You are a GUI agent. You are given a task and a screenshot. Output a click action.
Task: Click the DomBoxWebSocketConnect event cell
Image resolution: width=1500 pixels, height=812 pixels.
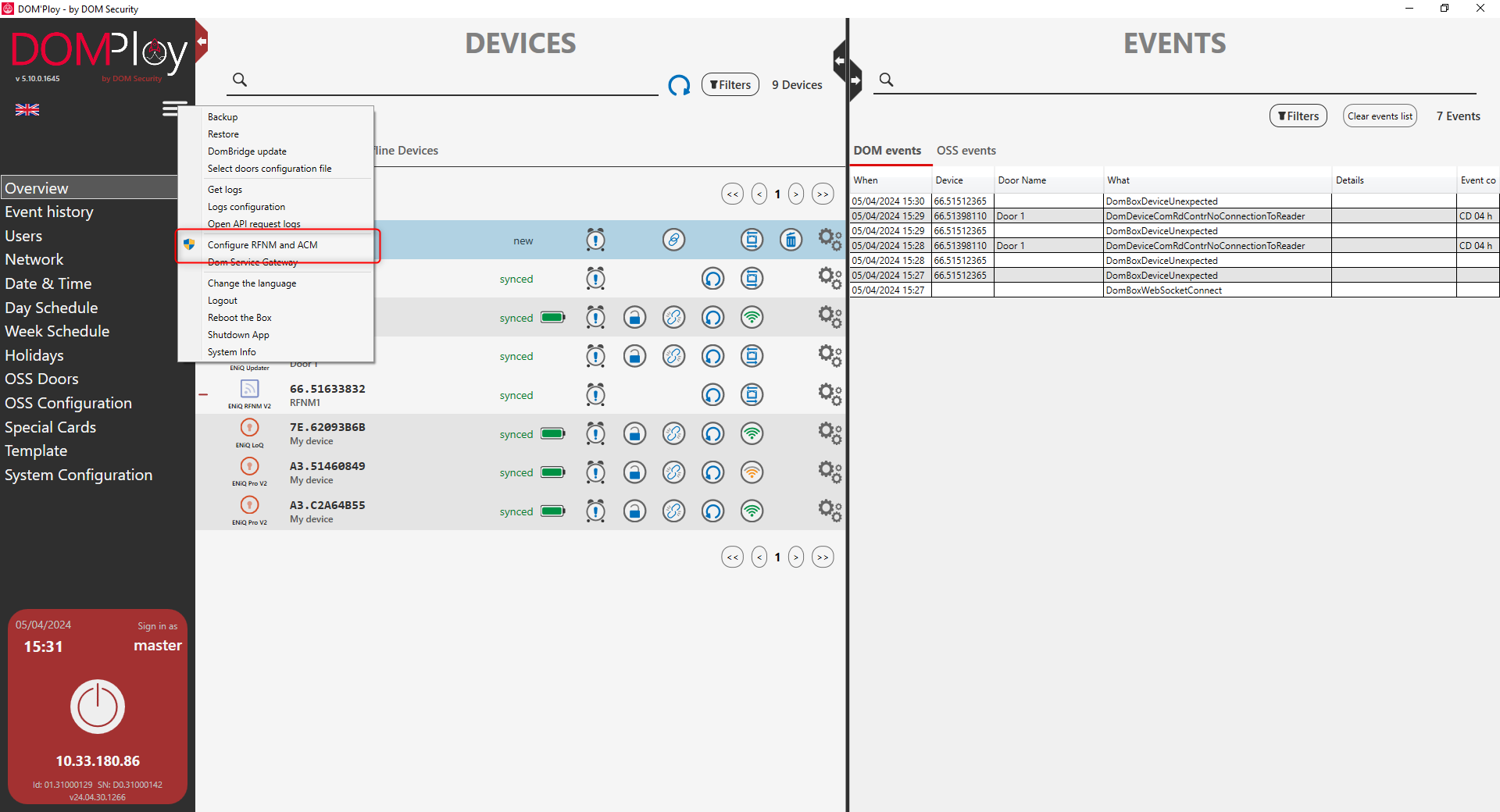[x=1217, y=290]
